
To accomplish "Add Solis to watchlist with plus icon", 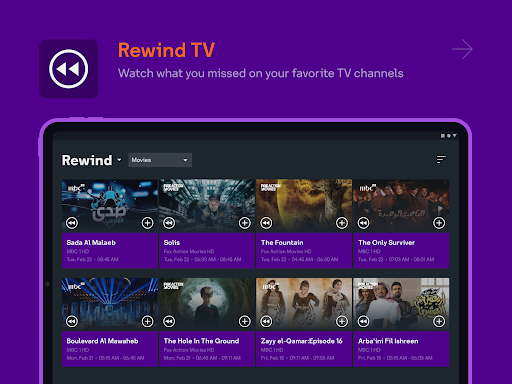I will (x=245, y=223).
